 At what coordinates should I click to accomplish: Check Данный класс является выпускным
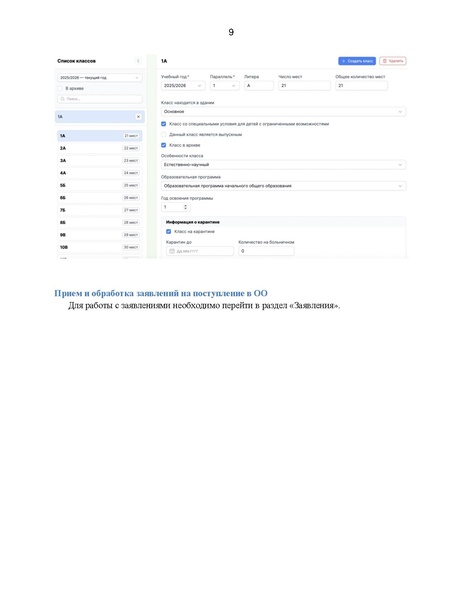click(164, 134)
